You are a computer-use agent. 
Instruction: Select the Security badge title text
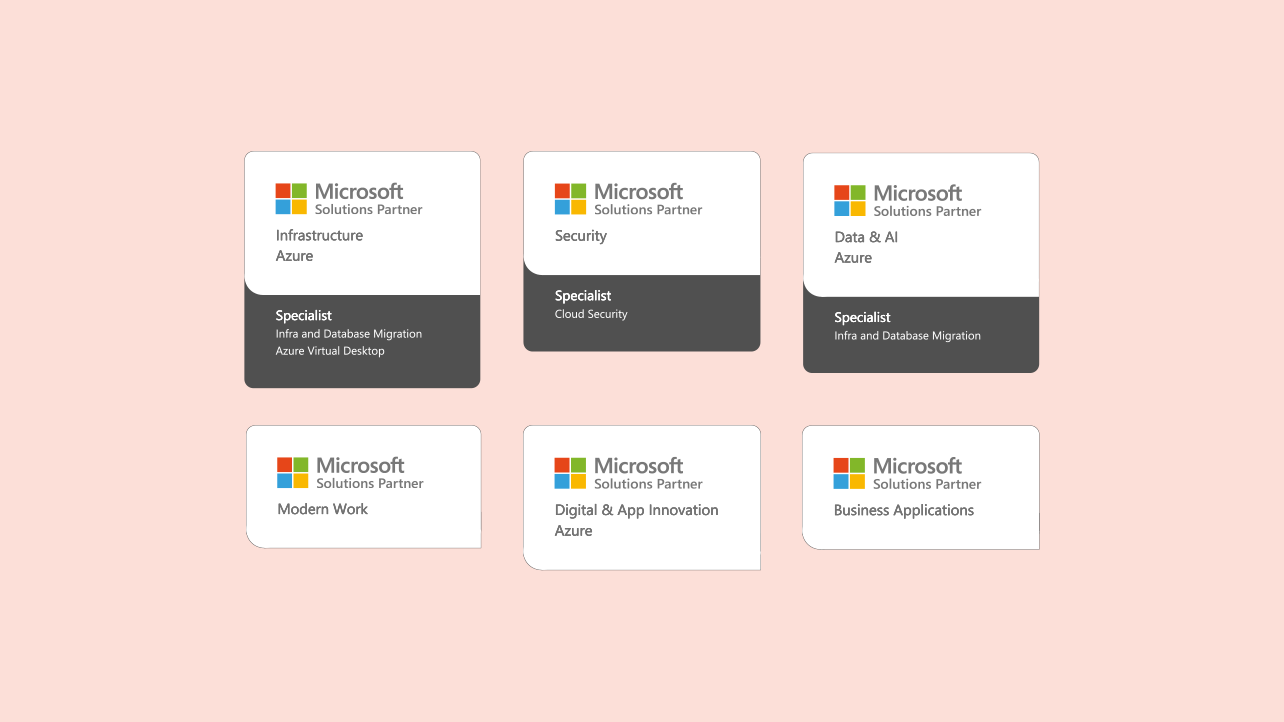pos(581,237)
